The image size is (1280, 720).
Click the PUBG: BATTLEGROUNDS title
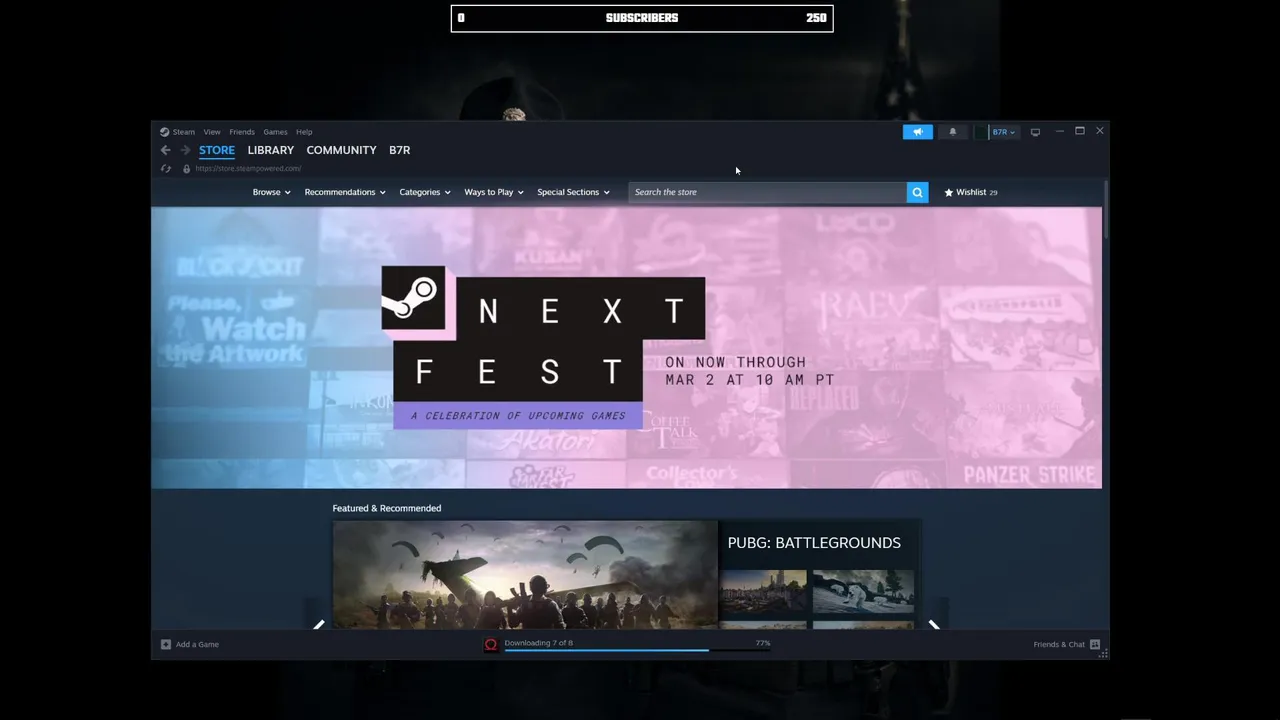[x=814, y=542]
